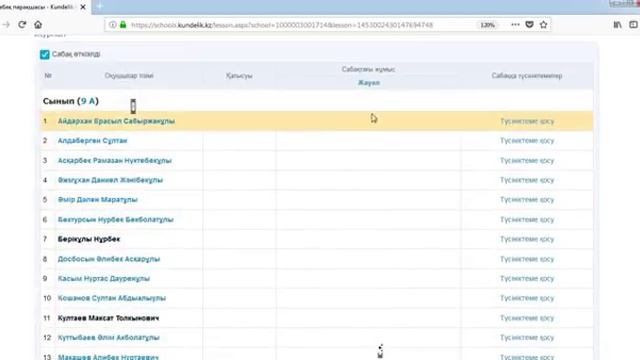Add comment for row 8 Досбосын
The width and height of the screenshot is (640, 360).
527,259
